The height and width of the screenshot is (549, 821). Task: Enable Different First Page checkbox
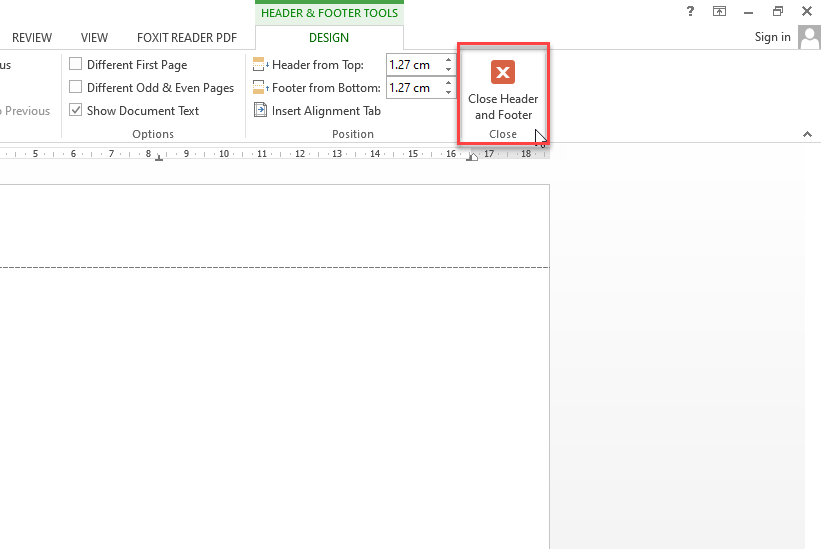coord(76,65)
